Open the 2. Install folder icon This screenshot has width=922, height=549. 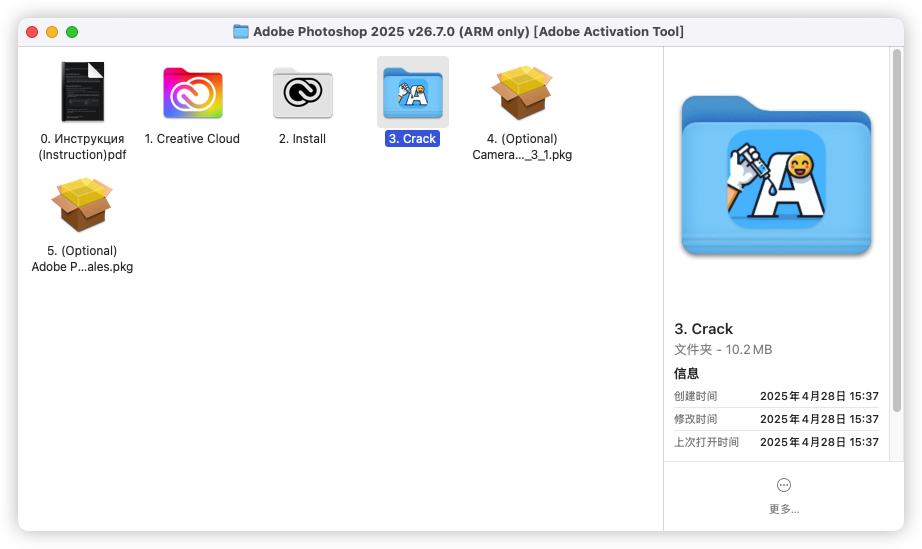pyautogui.click(x=303, y=93)
